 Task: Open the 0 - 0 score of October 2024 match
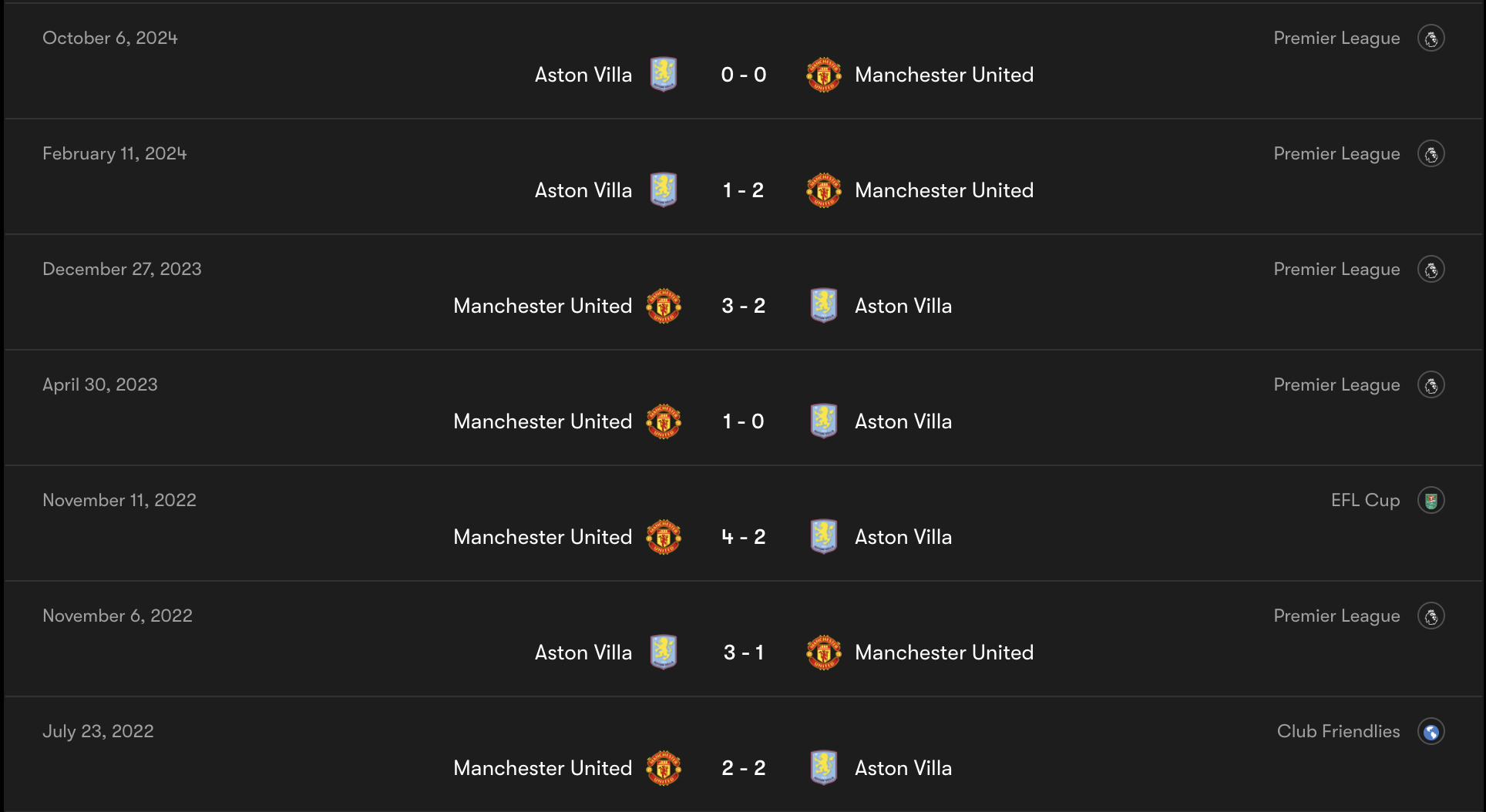click(x=743, y=75)
